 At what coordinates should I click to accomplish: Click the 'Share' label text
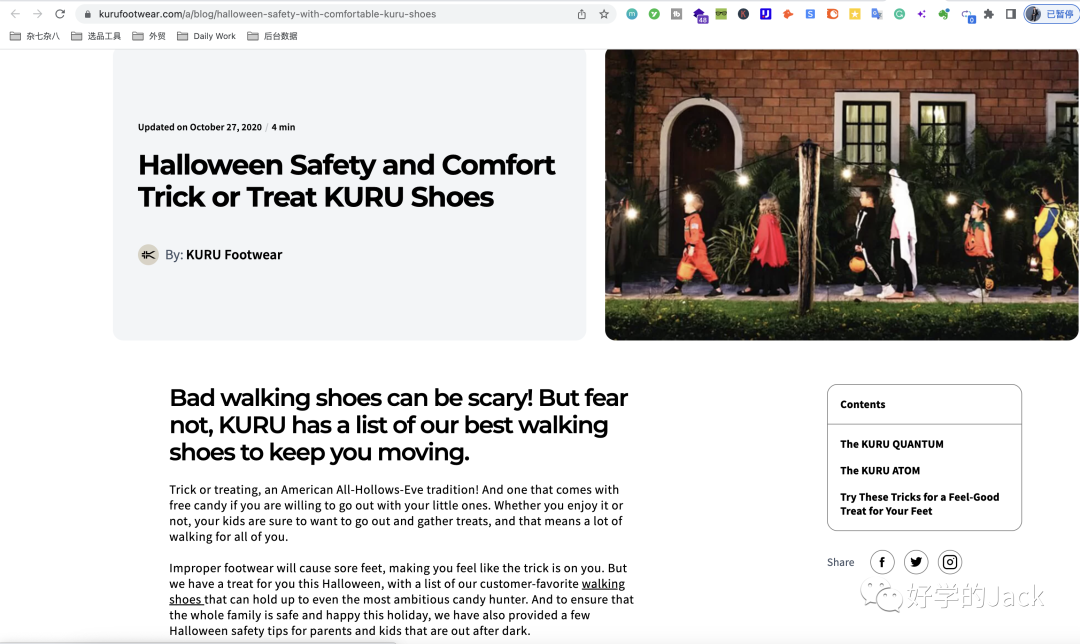point(840,562)
